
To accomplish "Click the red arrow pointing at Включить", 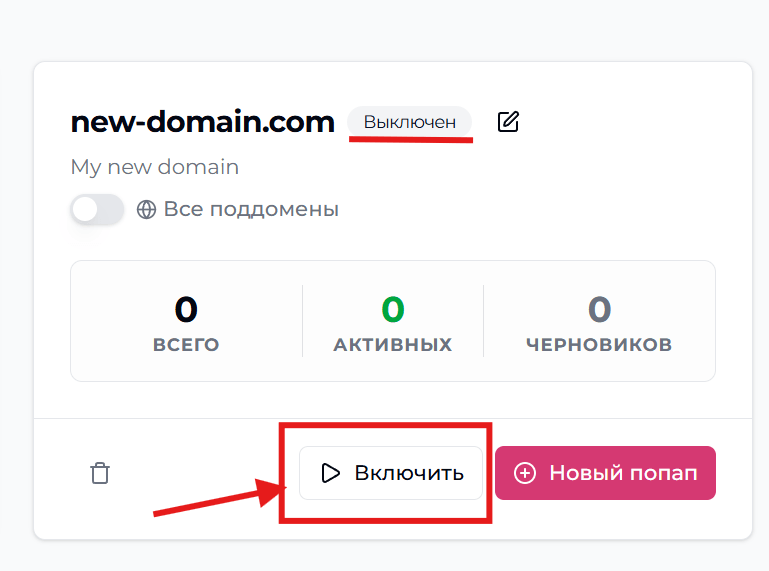I will (x=220, y=497).
